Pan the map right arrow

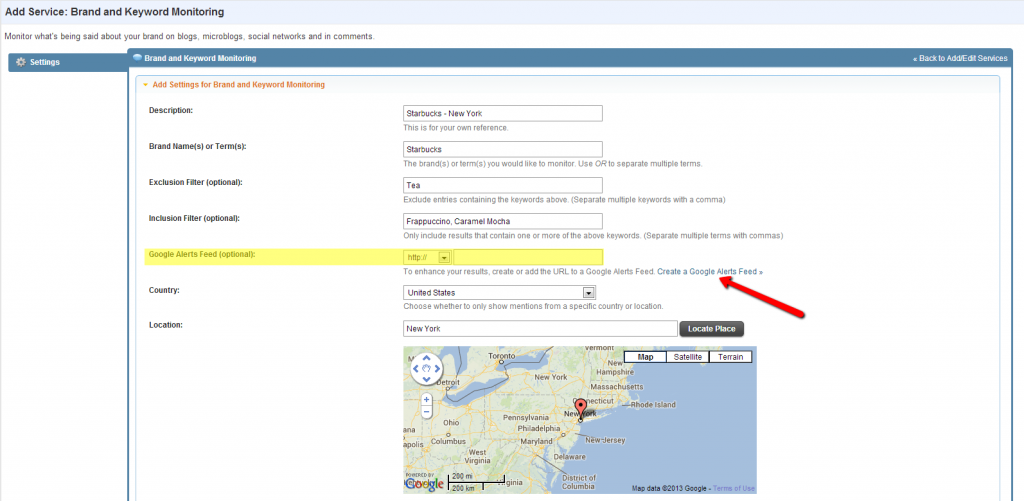pyautogui.click(x=437, y=369)
